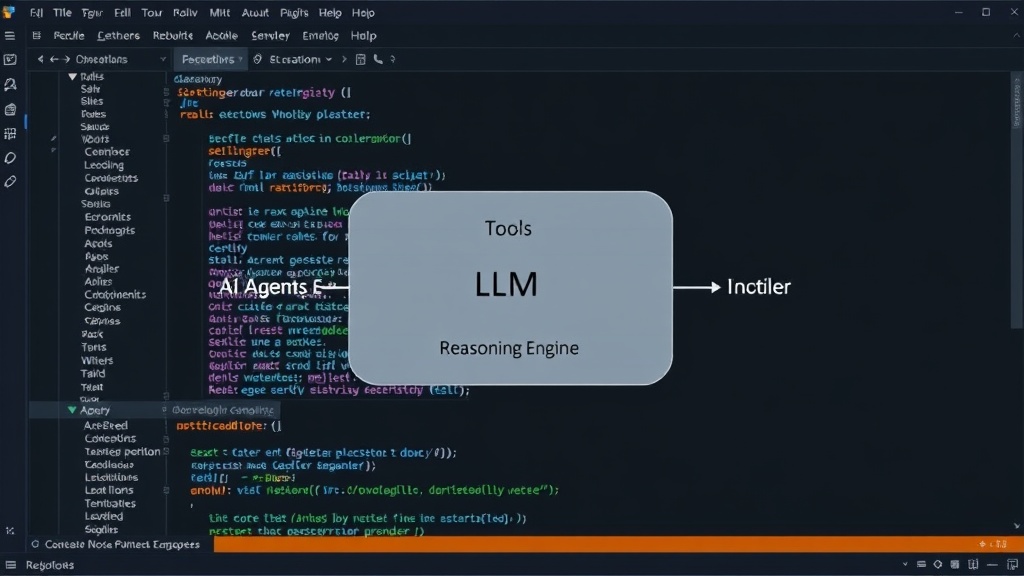Click the calculator icon in the tab toolbar
Image resolution: width=1024 pixels, height=576 pixels.
pyautogui.click(x=360, y=59)
